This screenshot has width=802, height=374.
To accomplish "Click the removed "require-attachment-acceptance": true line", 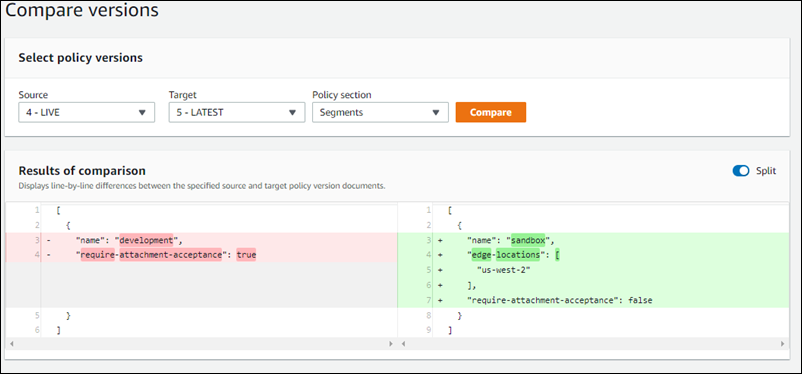I will click(201, 255).
